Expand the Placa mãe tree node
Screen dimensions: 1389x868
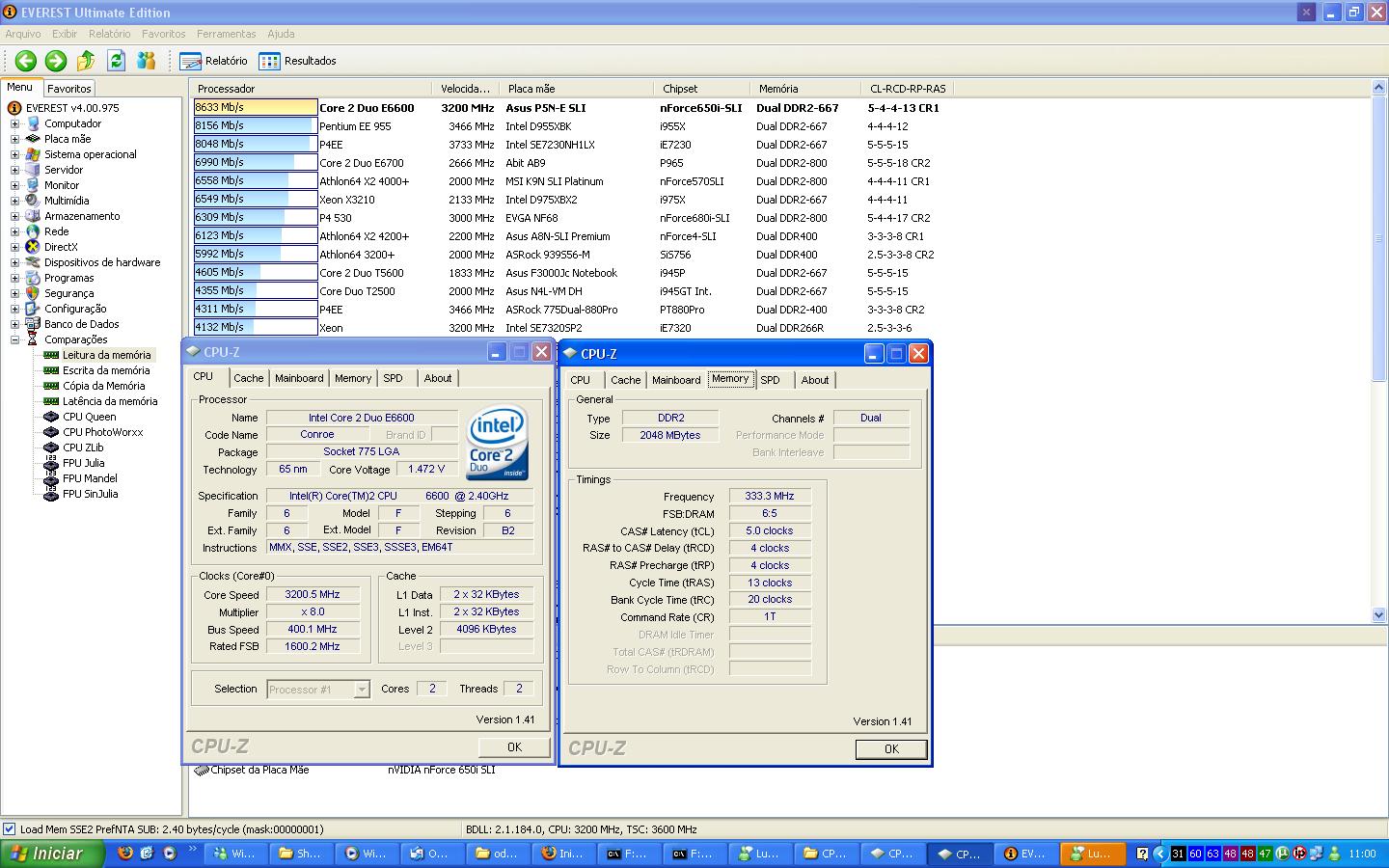click(x=14, y=139)
